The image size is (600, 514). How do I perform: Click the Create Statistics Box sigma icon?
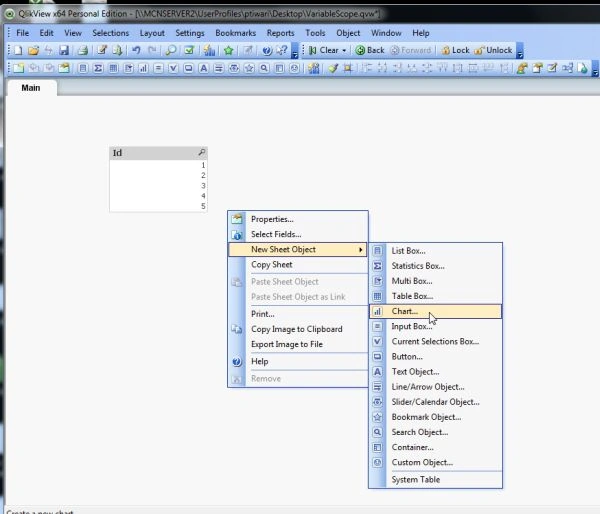tap(98, 69)
